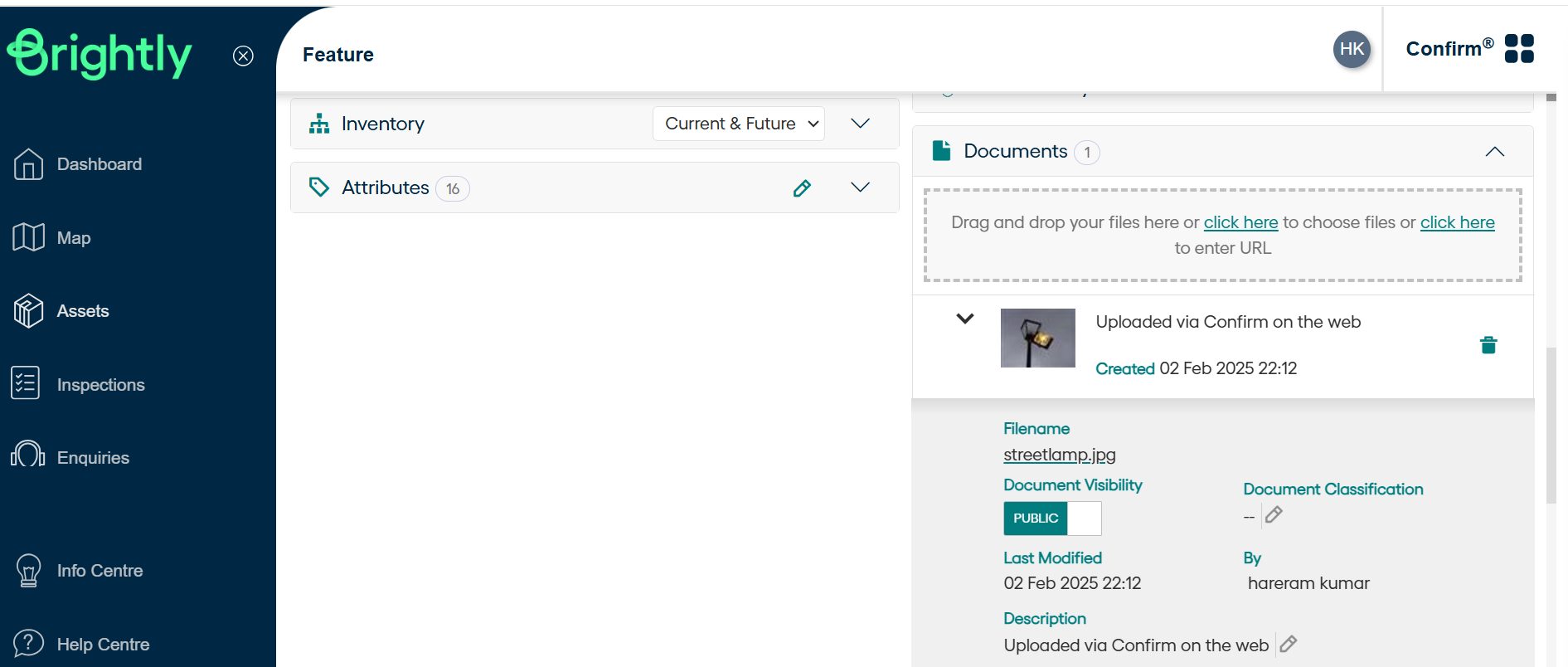Viewport: 1568px width, 667px height.
Task: Open the streetlamp photo thumbnail
Action: 1037,338
